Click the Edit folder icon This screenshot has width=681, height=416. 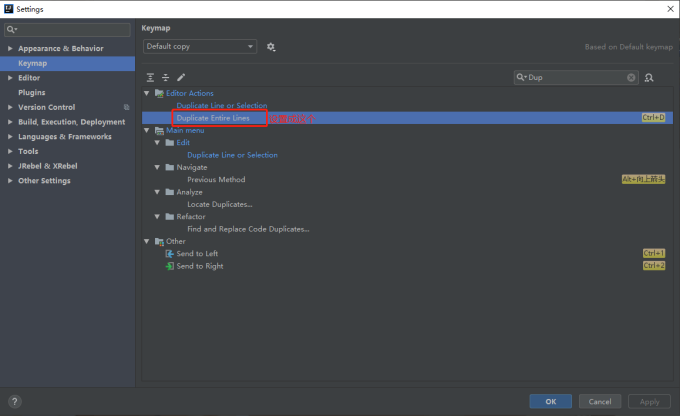click(x=170, y=143)
